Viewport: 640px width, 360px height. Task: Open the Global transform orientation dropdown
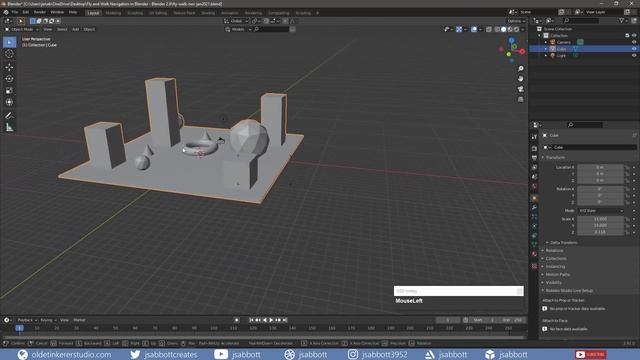236,21
